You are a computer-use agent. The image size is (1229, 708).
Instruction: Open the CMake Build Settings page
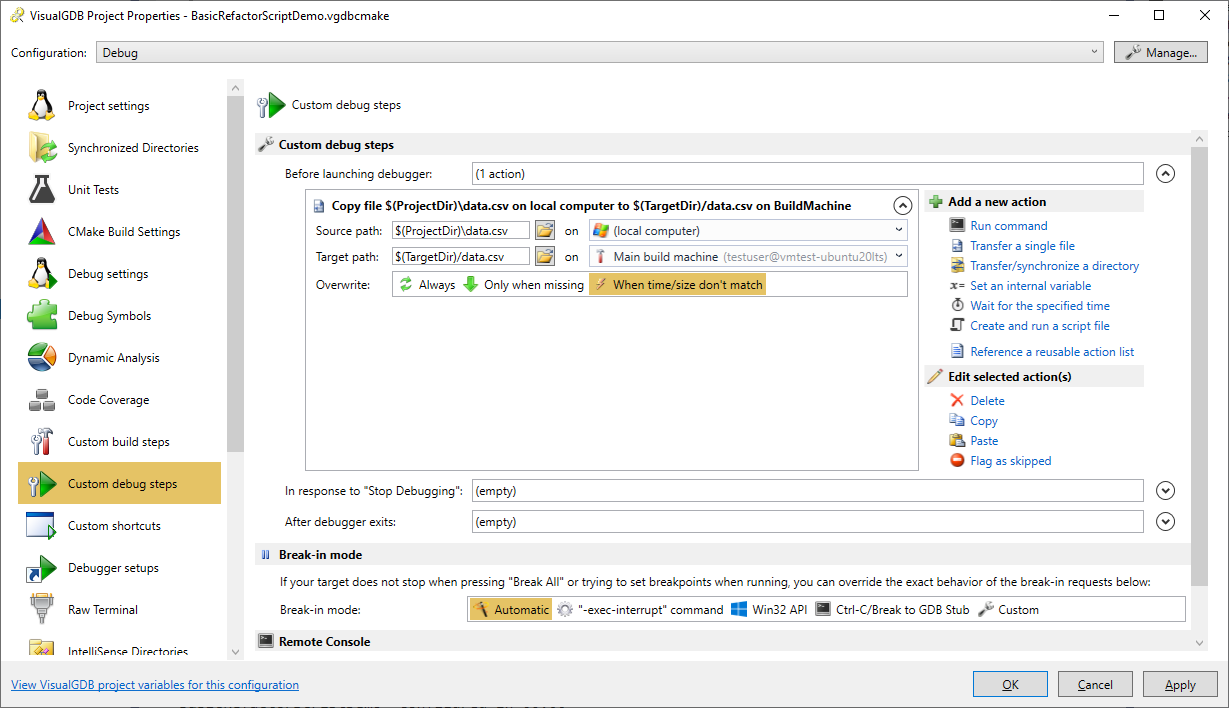pos(119,231)
